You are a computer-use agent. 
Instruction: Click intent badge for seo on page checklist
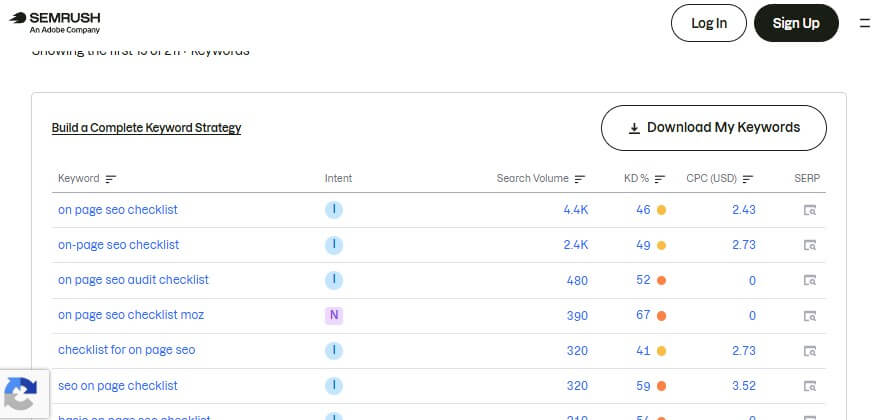[334, 386]
